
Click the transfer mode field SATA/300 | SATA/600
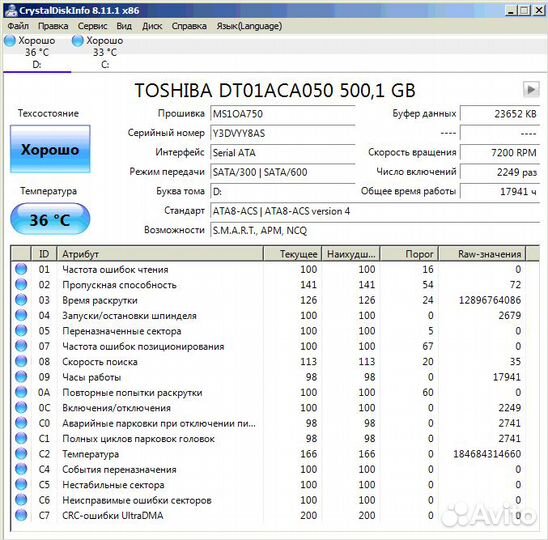point(283,172)
